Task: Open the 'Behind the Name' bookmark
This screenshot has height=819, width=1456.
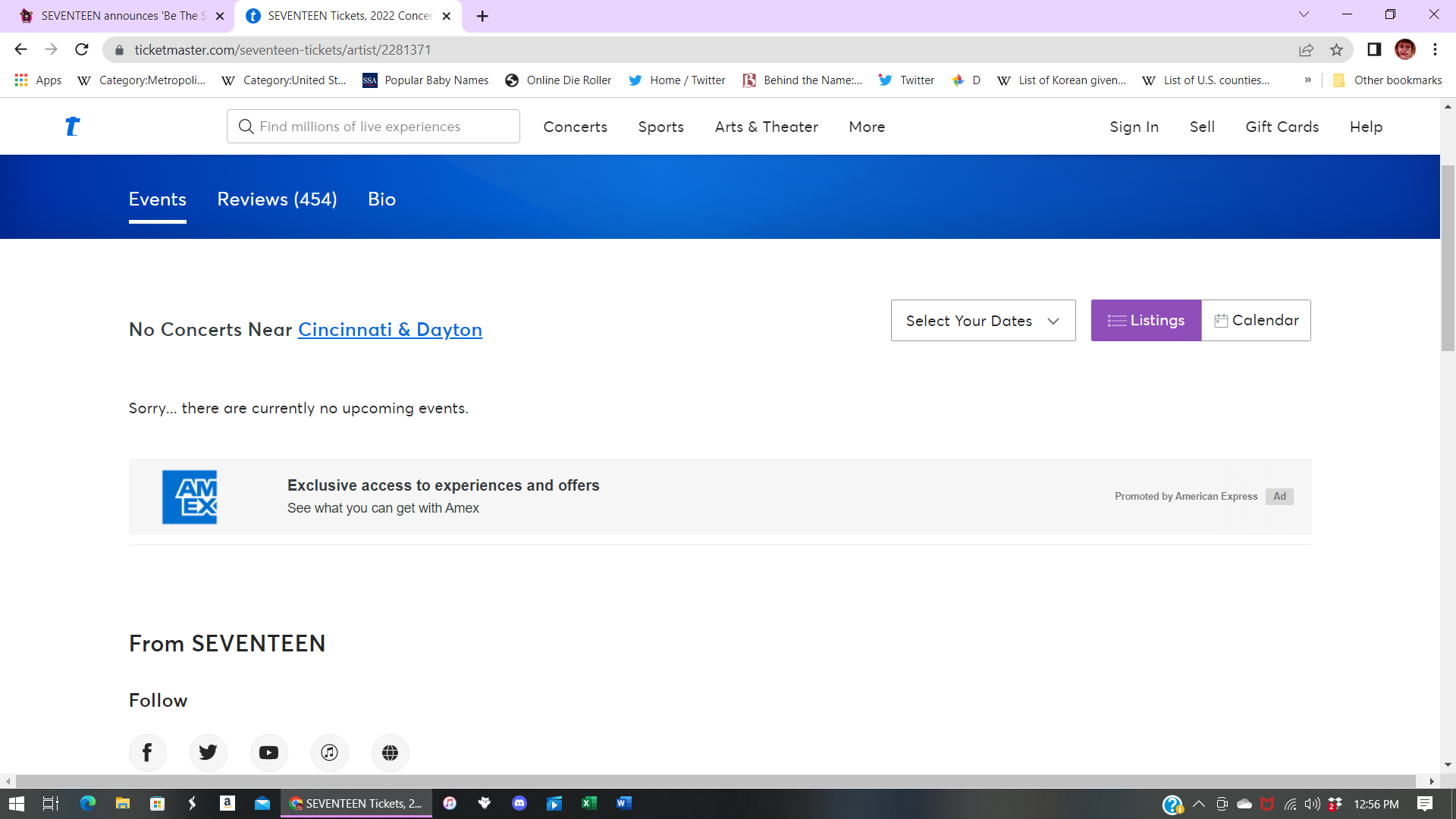Action: click(x=802, y=80)
